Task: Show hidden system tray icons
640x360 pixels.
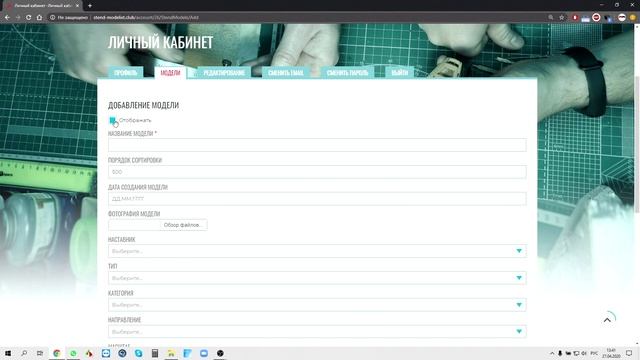Action: pyautogui.click(x=552, y=353)
